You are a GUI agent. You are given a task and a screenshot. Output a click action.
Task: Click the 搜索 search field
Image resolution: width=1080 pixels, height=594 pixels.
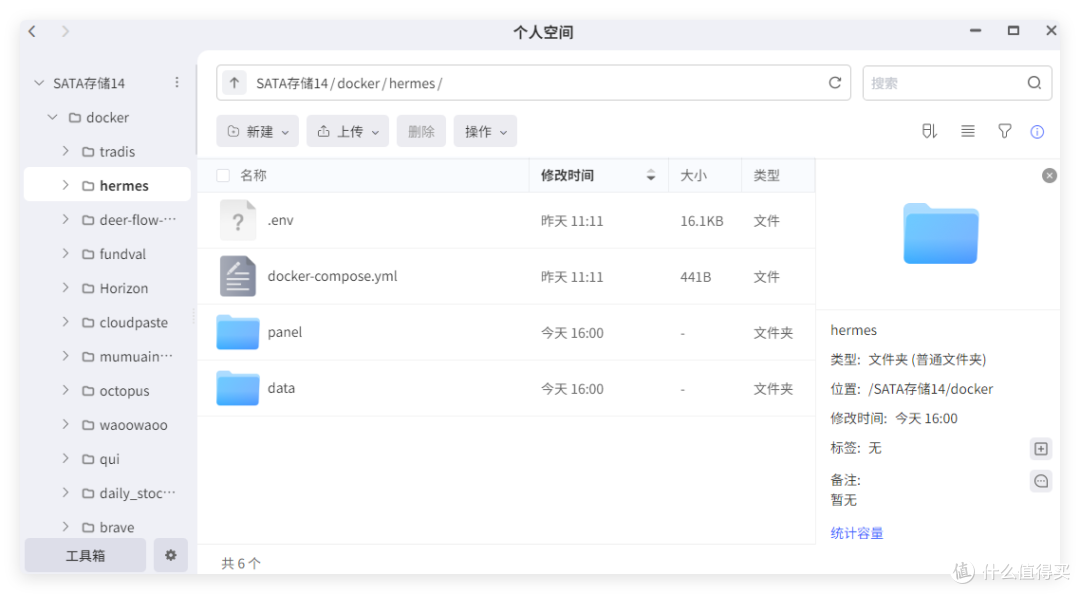click(x=957, y=83)
